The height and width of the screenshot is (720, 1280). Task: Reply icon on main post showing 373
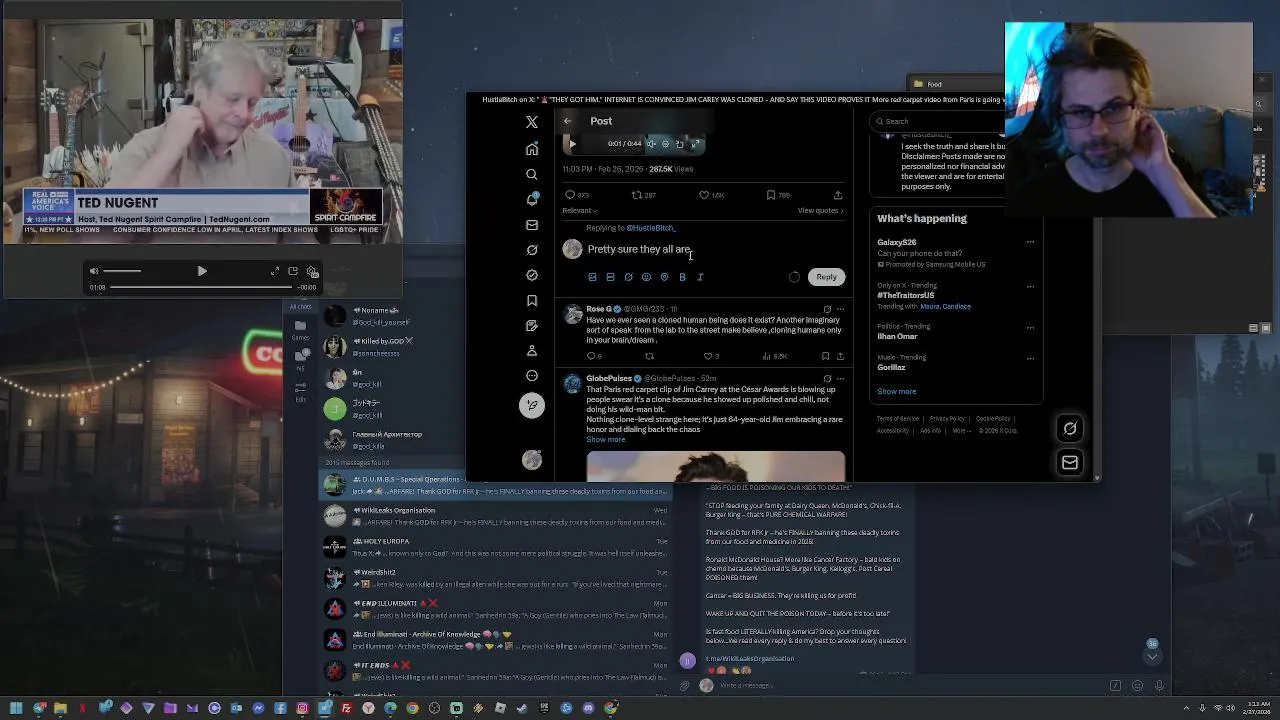click(x=570, y=195)
